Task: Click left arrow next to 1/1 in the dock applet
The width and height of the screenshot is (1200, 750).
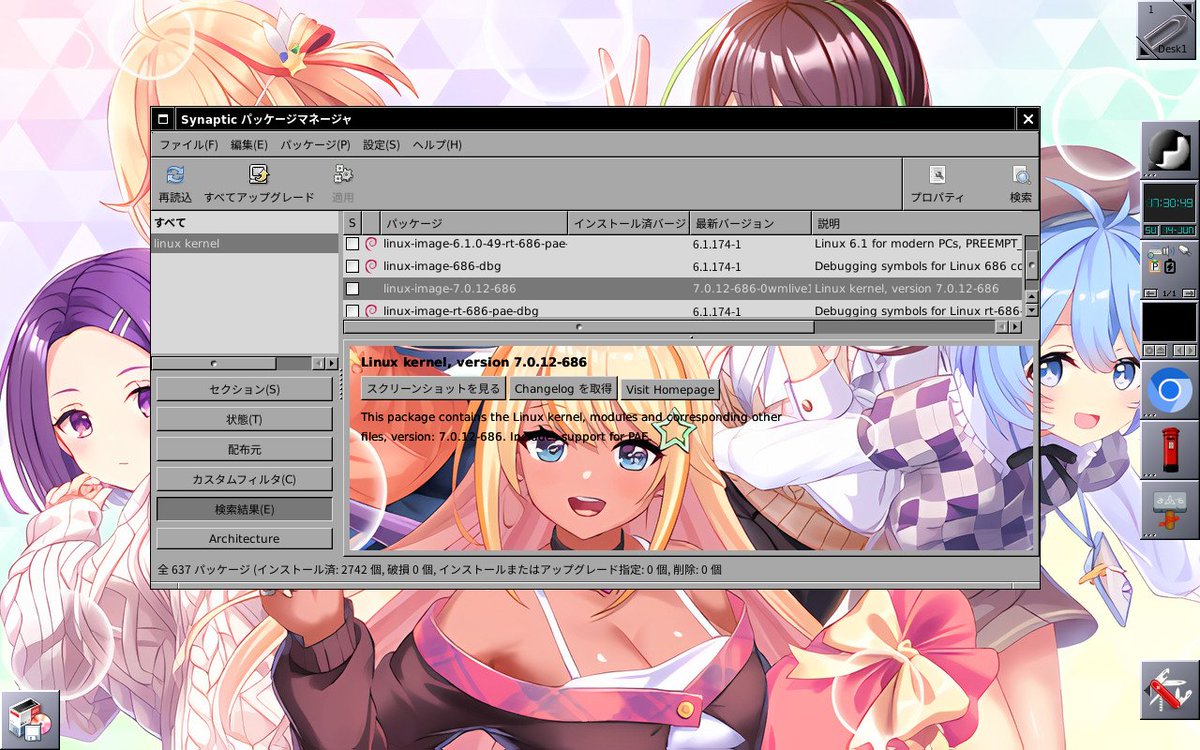Action: (1150, 292)
